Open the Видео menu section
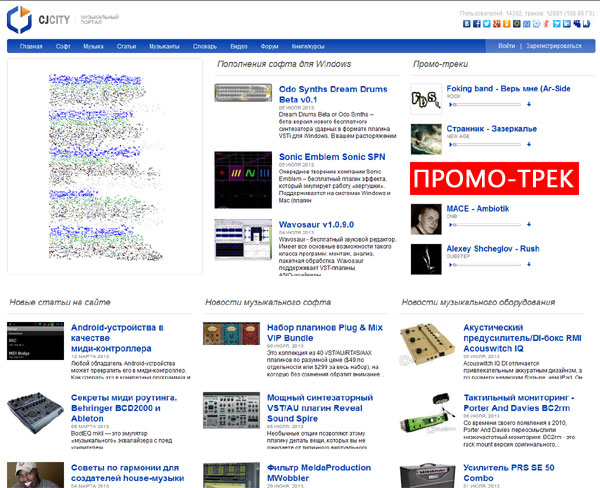This screenshot has height=488, width=600. click(239, 46)
